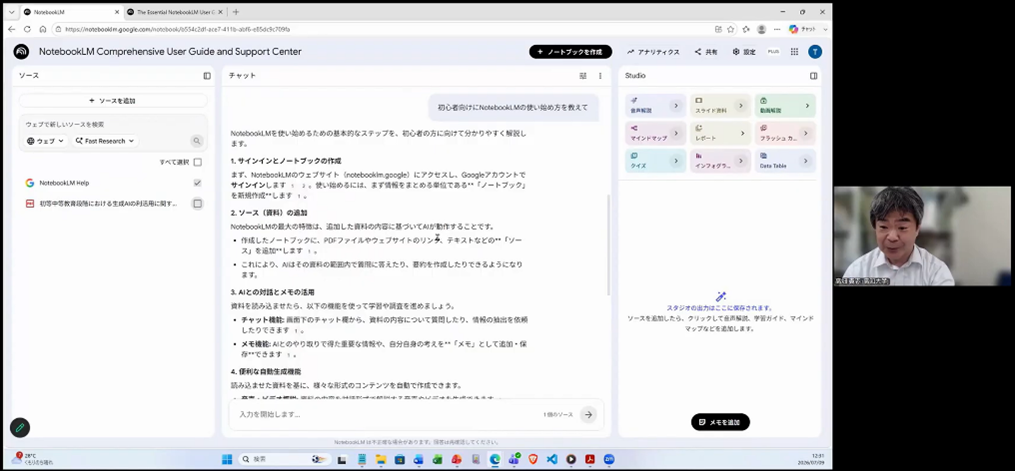Click the browser home icon
Screen dimensions: 1015x471
click(43, 29)
